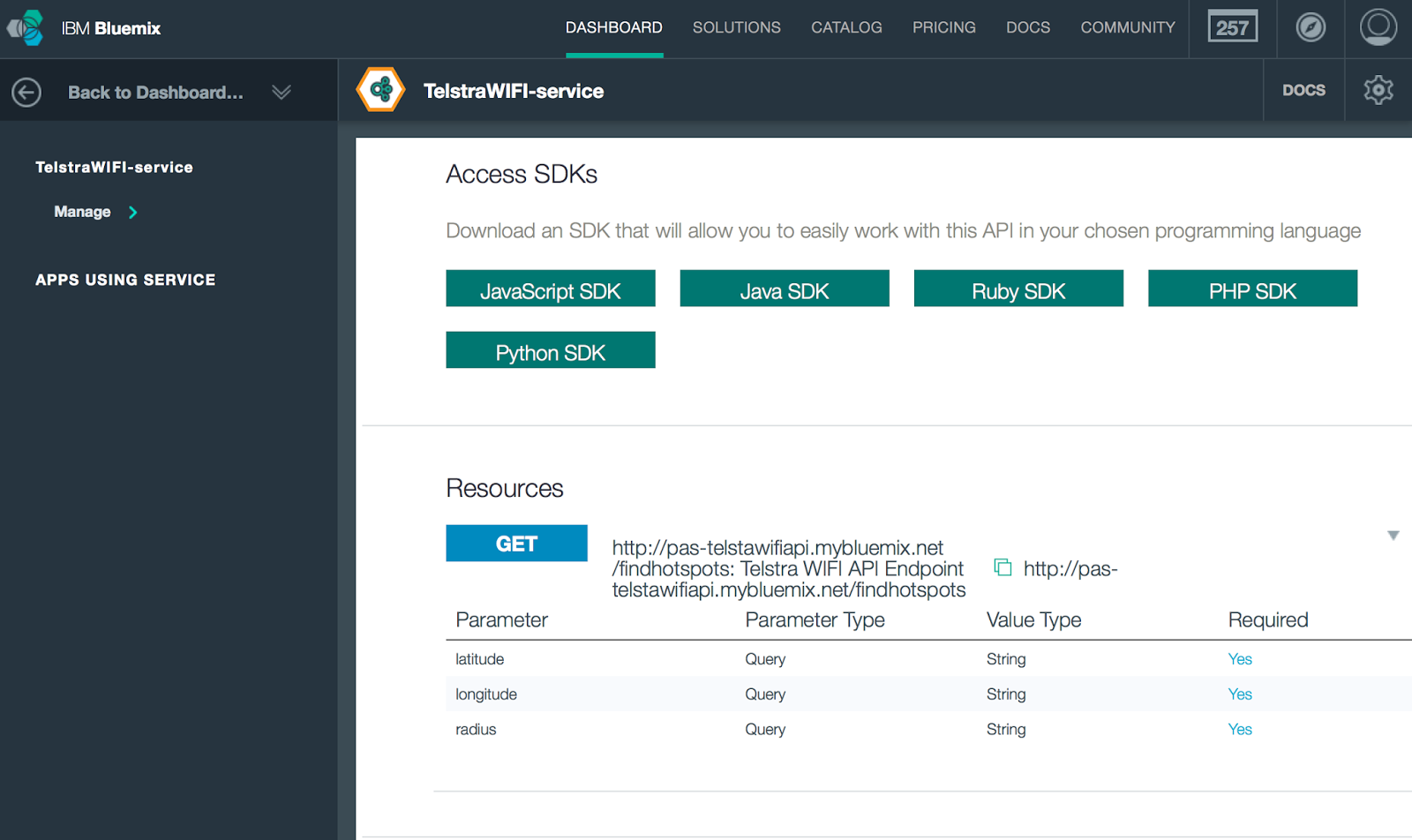This screenshot has width=1412, height=840.
Task: Click String value in the radius row
Action: pos(1006,730)
